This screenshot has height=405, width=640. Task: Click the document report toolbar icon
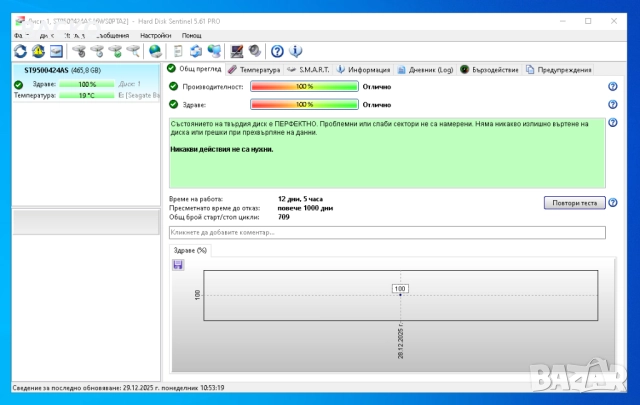[x=178, y=51]
